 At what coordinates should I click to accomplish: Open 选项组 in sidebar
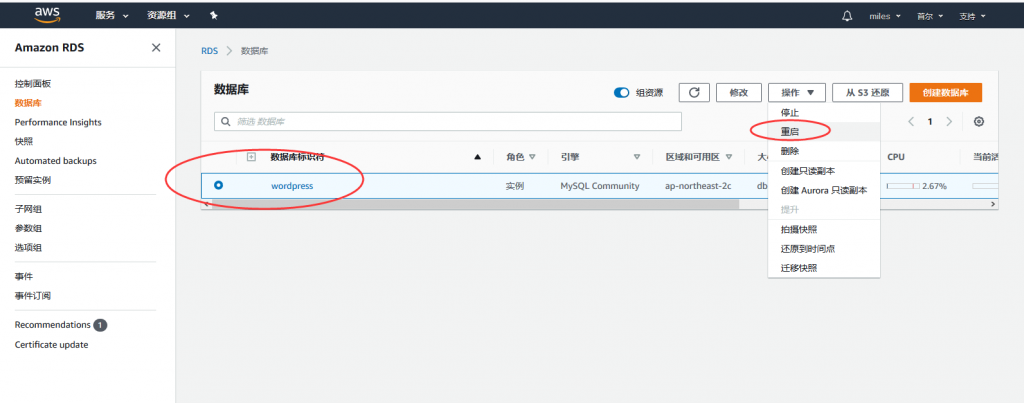coord(28,248)
